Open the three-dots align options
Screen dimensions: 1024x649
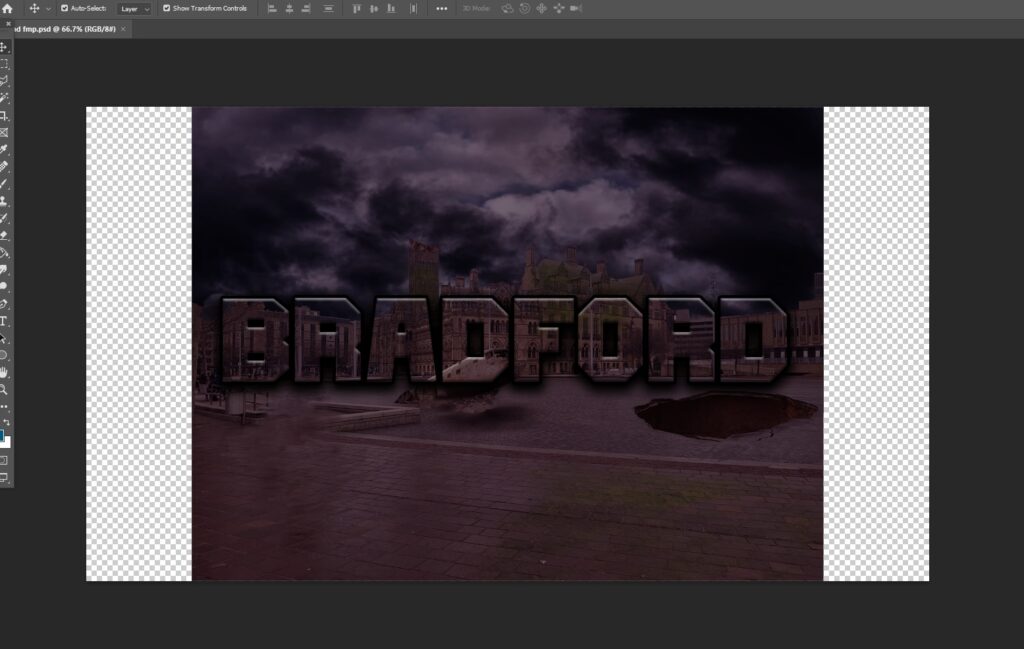(442, 8)
